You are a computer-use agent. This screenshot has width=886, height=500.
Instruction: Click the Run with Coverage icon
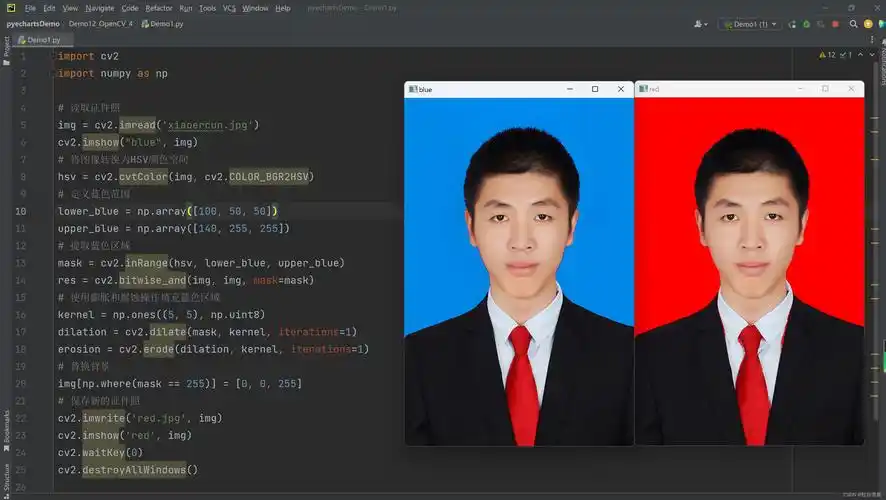(820, 24)
